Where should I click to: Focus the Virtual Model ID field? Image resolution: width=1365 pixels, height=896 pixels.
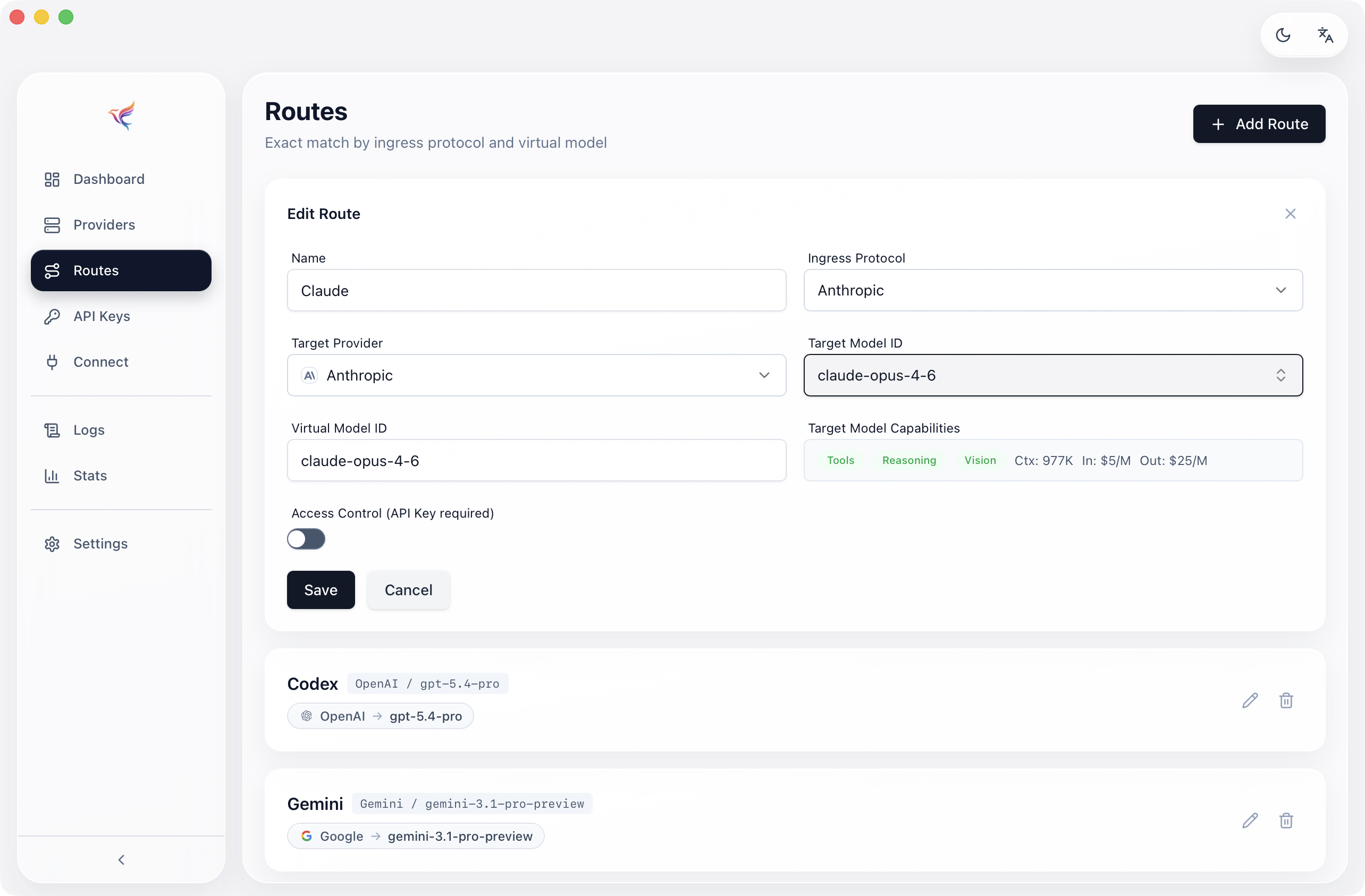pyautogui.click(x=536, y=460)
